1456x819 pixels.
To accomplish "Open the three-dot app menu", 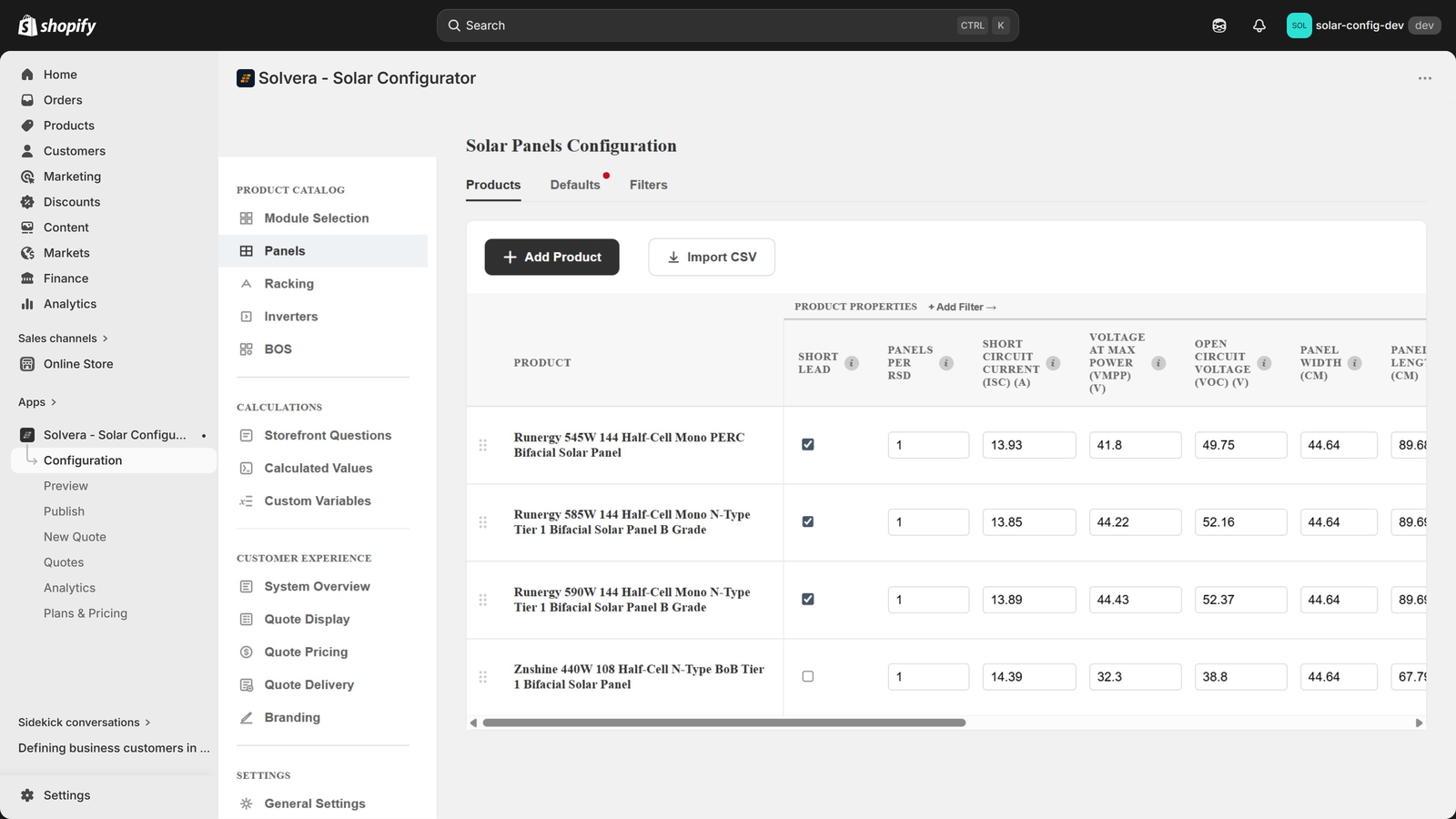I will coord(1425,78).
